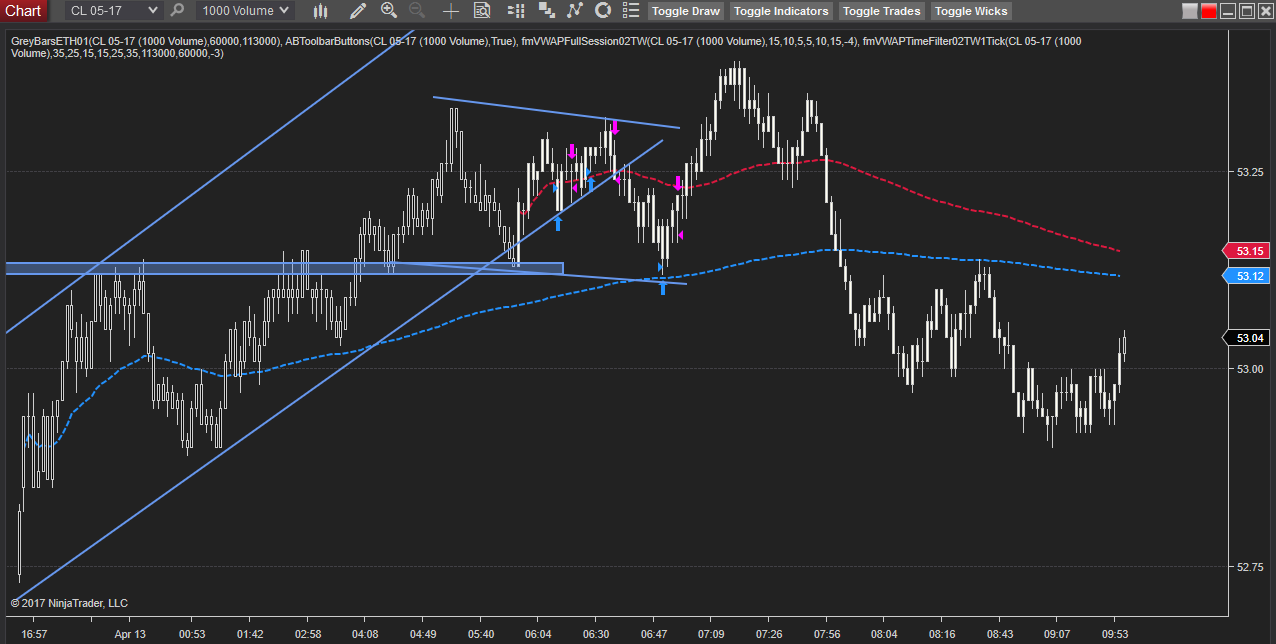Click the instrument search magnifier icon
The image size is (1276, 644).
[x=178, y=11]
